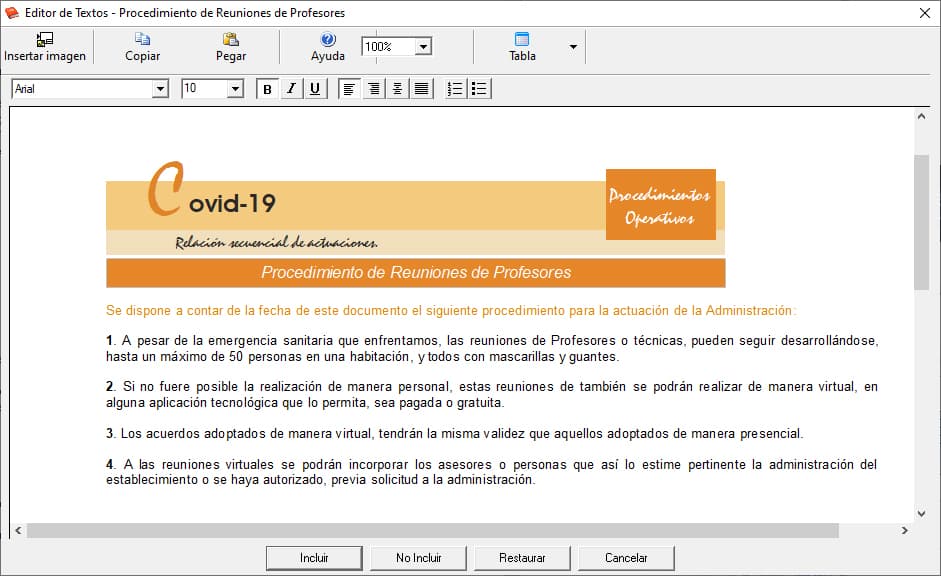Click the Tabla insert icon
941x576 pixels.
pos(522,40)
